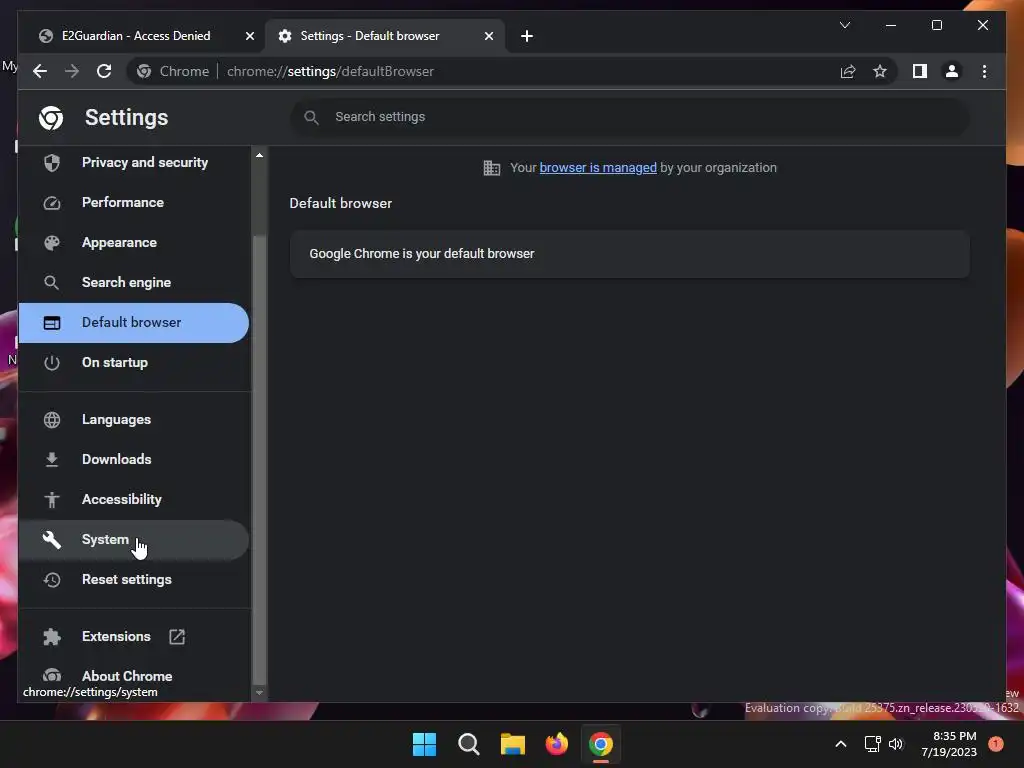
Task: Show hidden system tray icons
Action: click(840, 744)
